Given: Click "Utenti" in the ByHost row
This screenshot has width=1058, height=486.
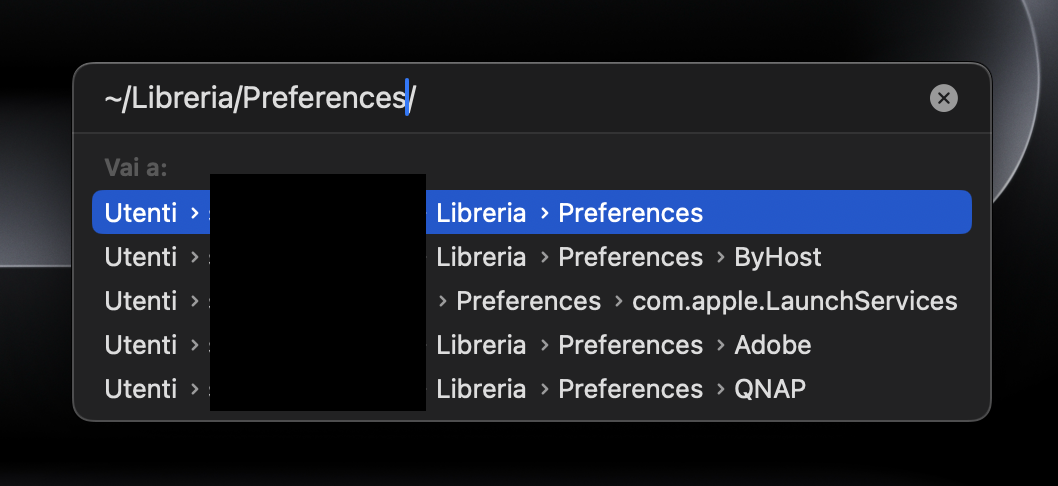Looking at the screenshot, I should pos(140,257).
